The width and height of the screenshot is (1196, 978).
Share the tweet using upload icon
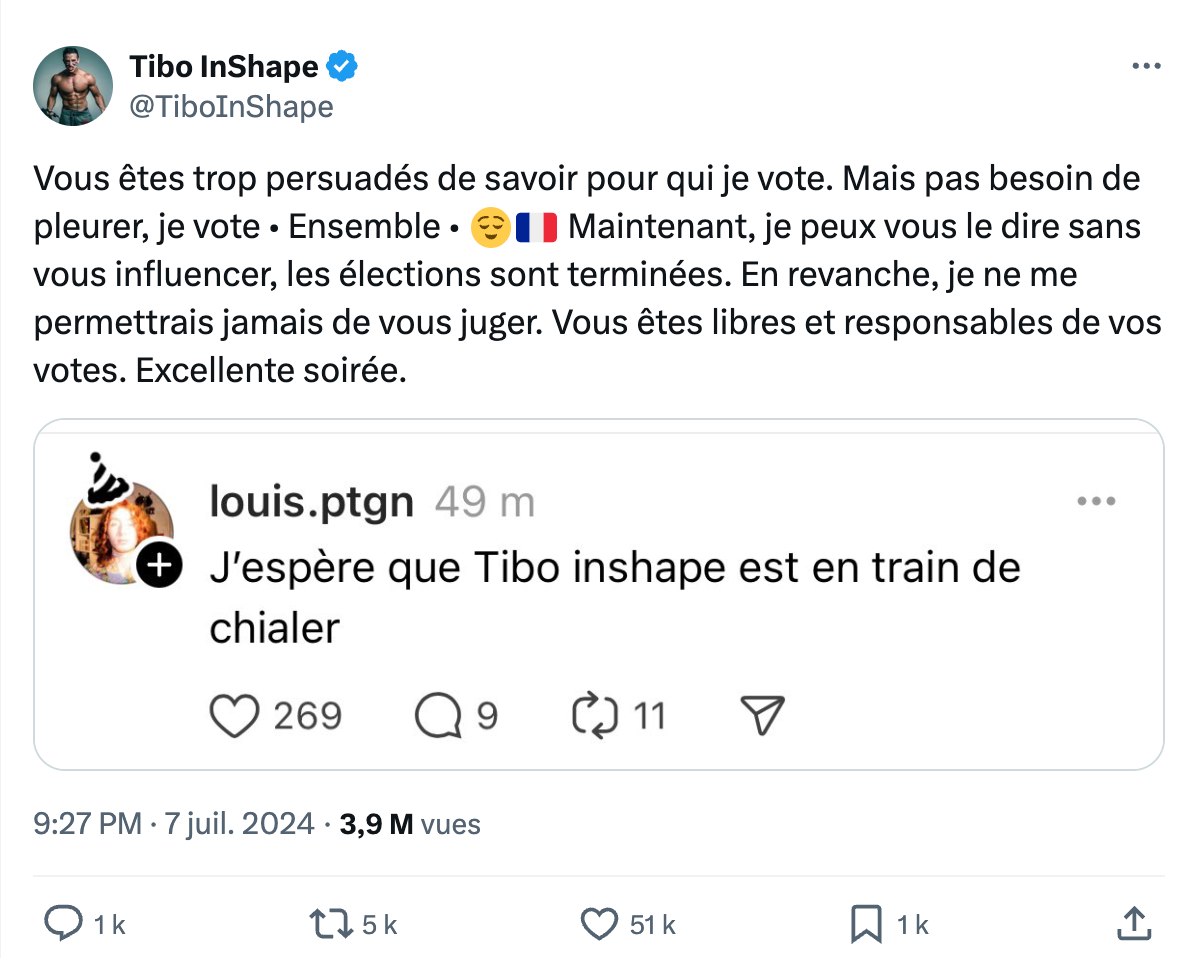pos(1132,924)
